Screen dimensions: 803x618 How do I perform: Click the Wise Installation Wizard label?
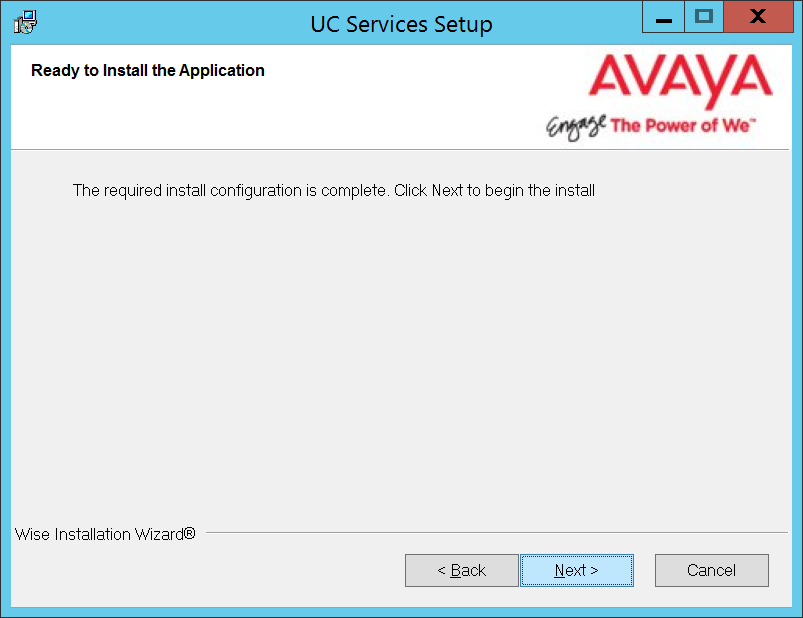[105, 534]
